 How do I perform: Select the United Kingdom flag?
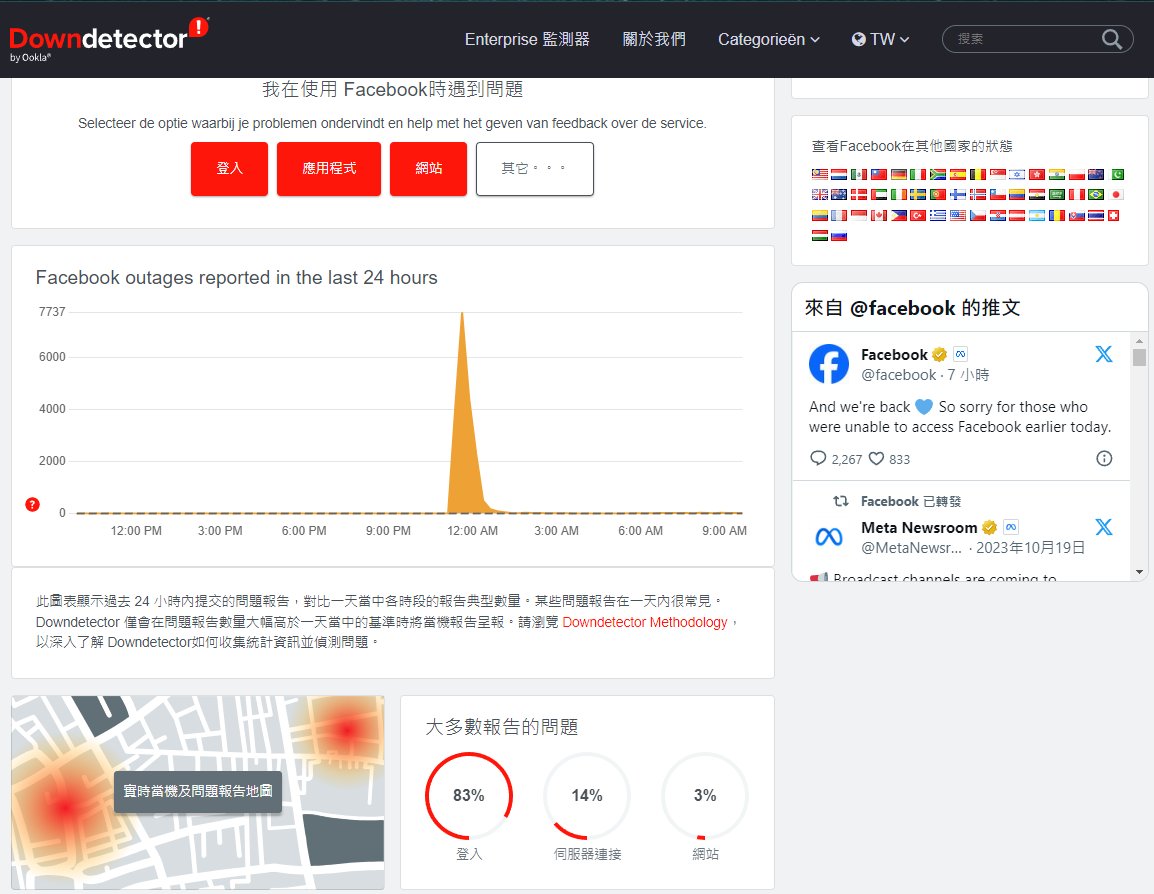pos(820,194)
